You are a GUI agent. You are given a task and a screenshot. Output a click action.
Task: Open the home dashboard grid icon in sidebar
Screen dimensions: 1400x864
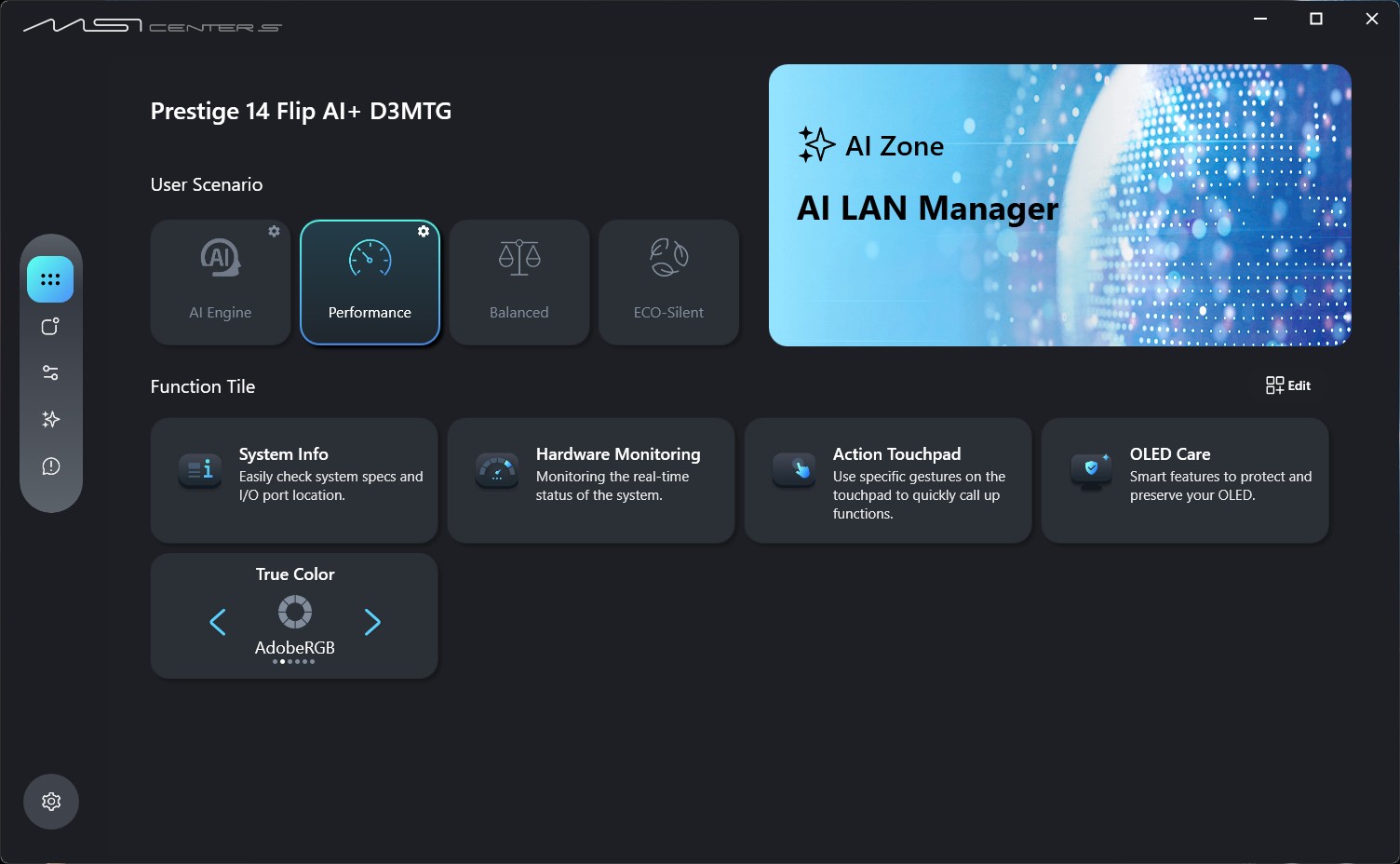click(x=50, y=279)
